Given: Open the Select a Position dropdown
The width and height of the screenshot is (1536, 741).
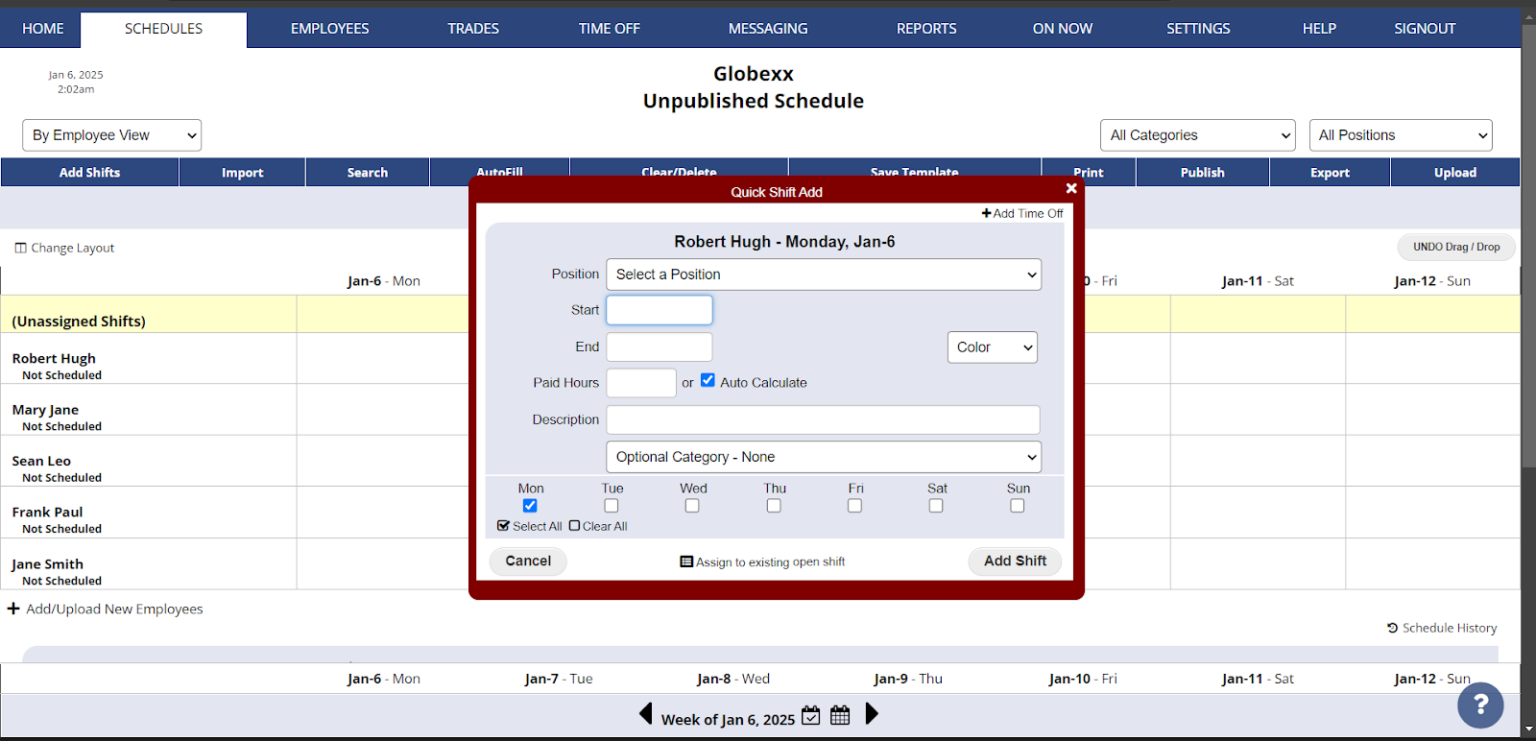Looking at the screenshot, I should (x=824, y=275).
